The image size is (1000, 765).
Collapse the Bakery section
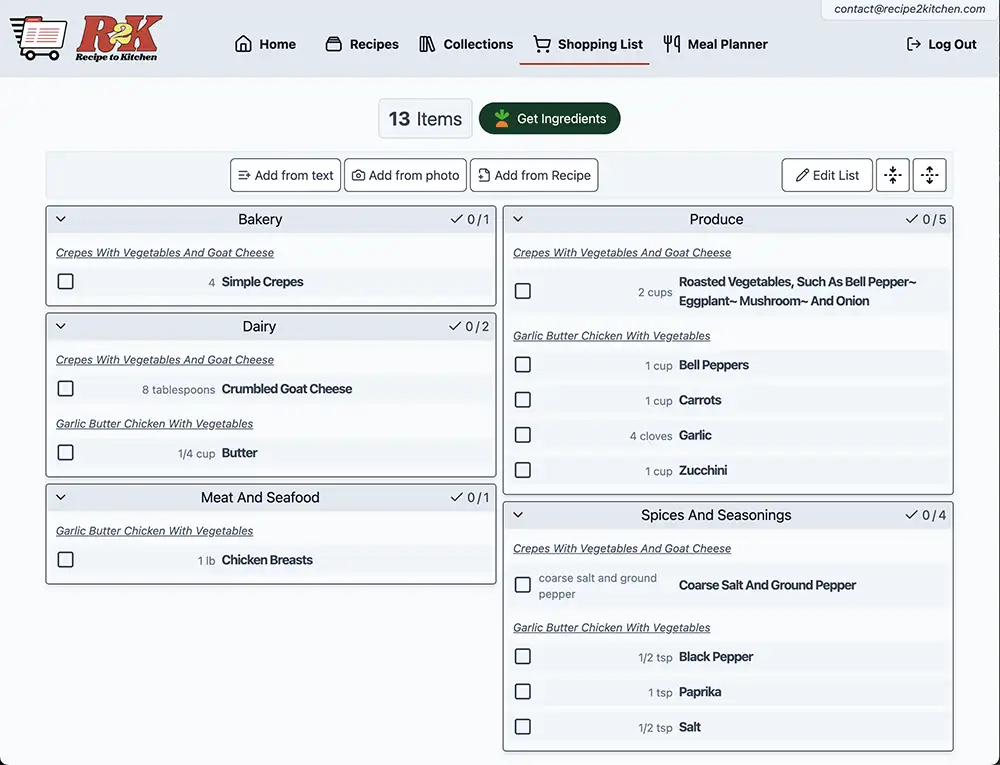pyautogui.click(x=61, y=219)
